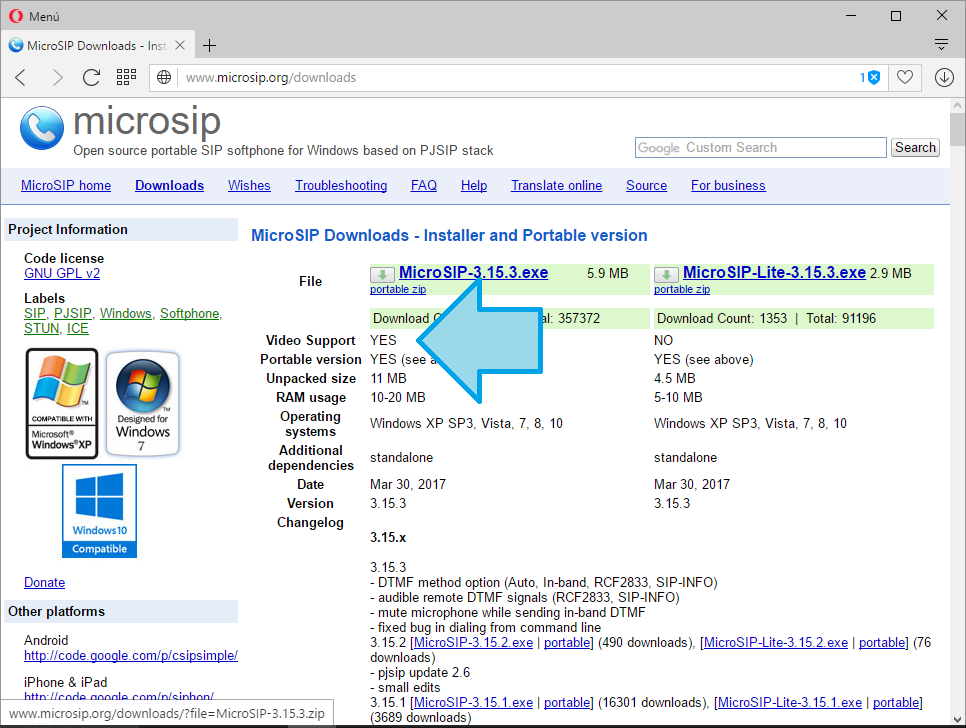This screenshot has height=728, width=966.
Task: Focus the Google Custom Search field
Action: click(x=760, y=148)
